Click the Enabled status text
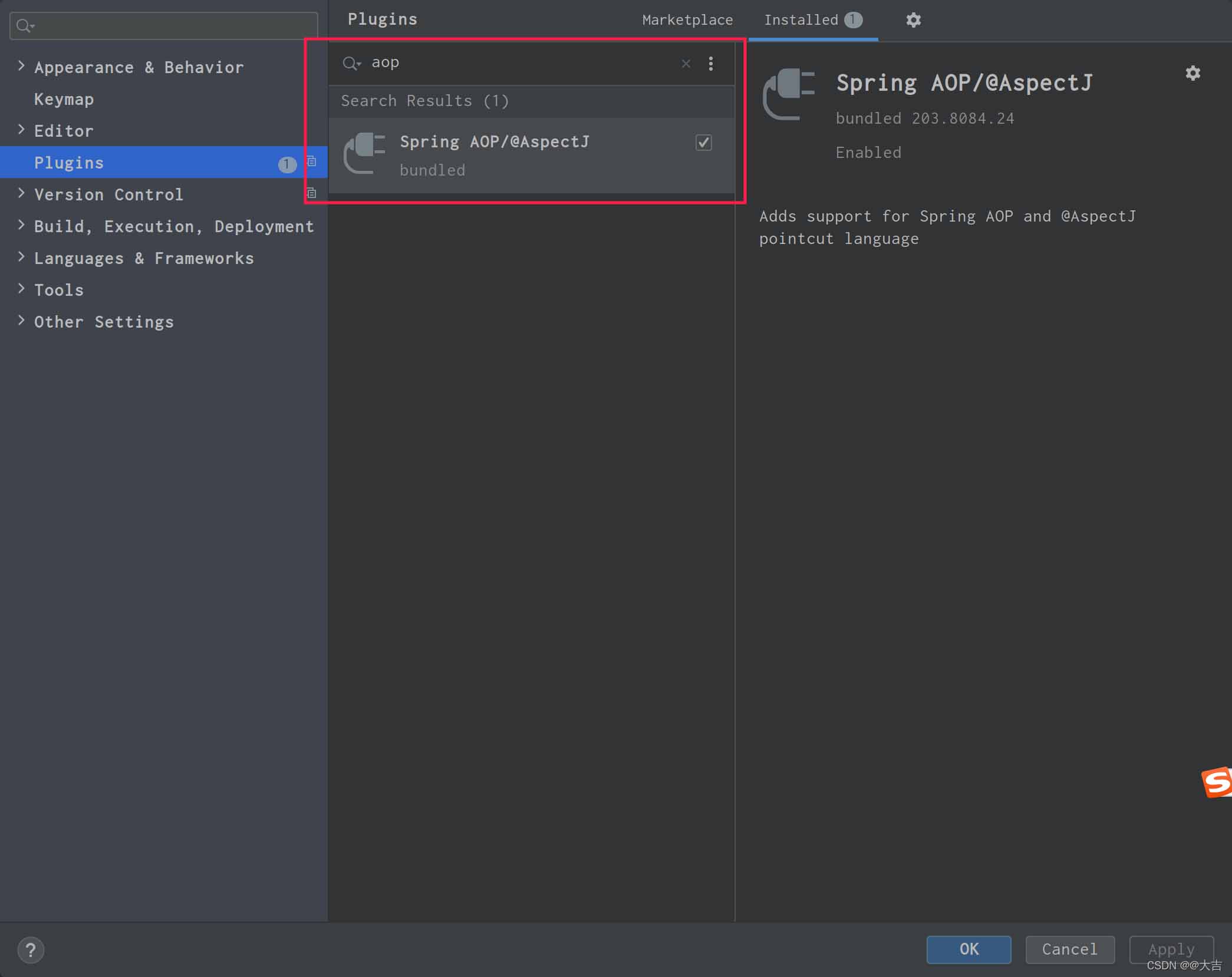 tap(868, 153)
